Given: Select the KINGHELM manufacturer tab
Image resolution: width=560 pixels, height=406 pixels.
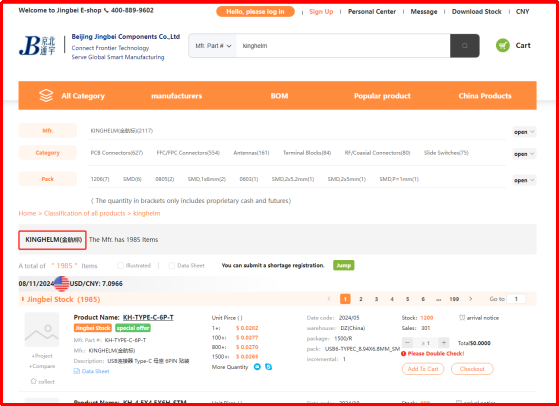Looking at the screenshot, I should pyautogui.click(x=52, y=240).
